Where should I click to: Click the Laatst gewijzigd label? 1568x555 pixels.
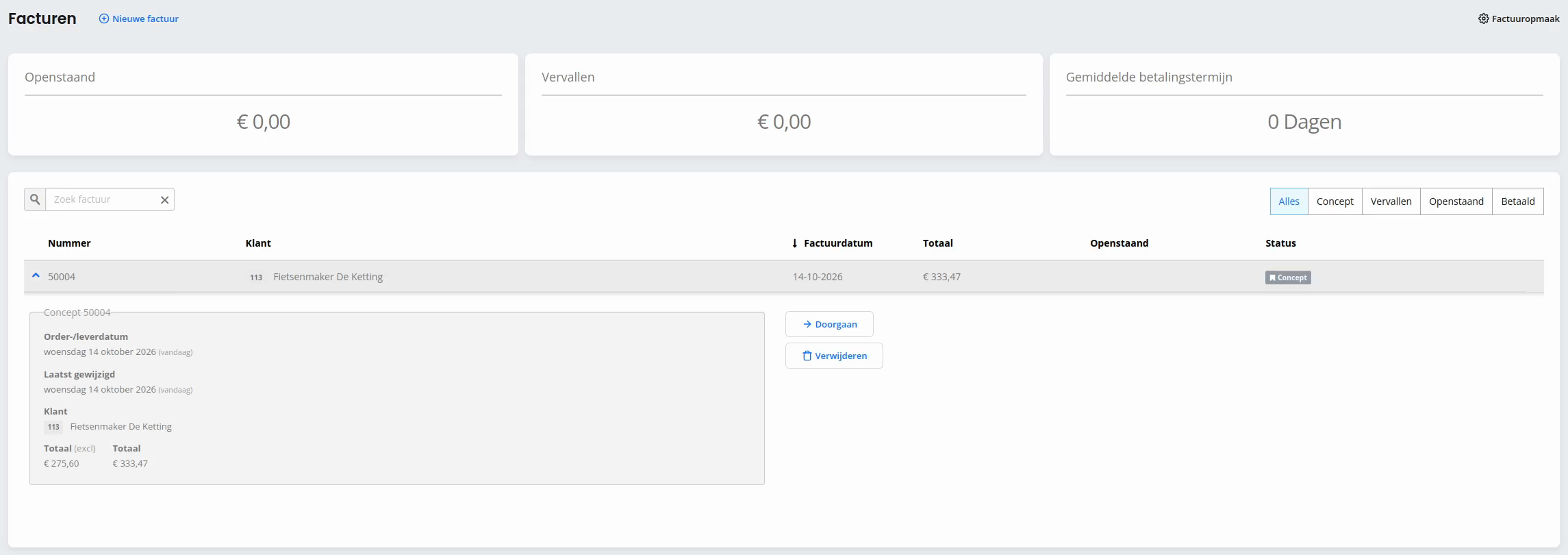[x=79, y=374]
